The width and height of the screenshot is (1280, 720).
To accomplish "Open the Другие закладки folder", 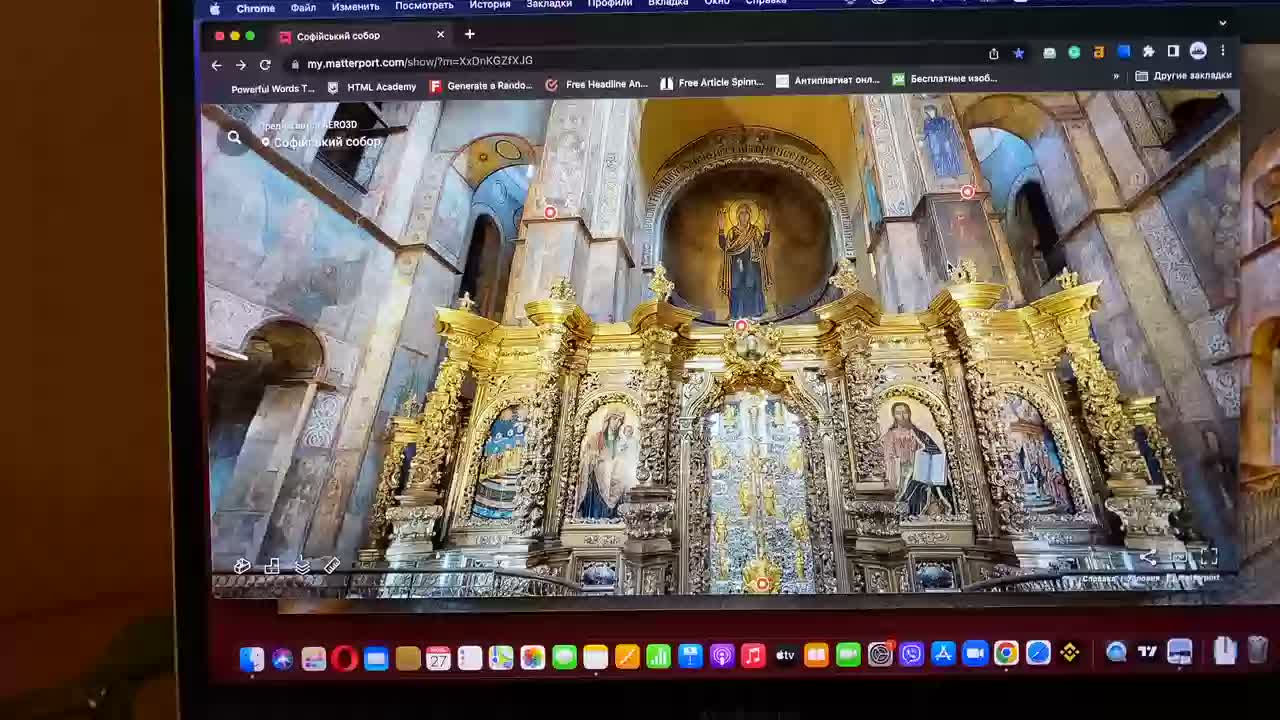I will coord(1184,76).
